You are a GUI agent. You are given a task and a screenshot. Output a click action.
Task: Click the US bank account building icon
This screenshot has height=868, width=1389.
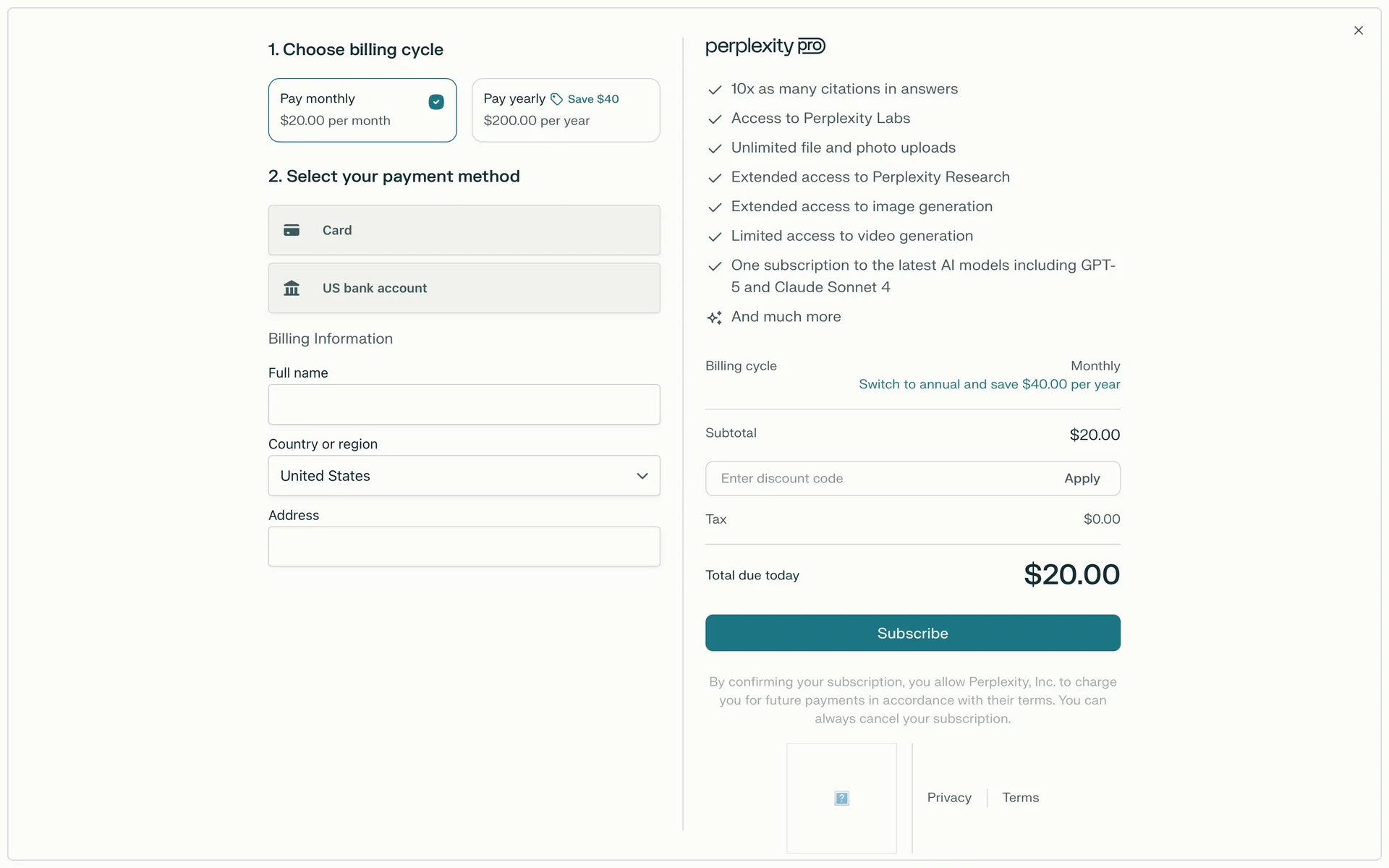292,288
